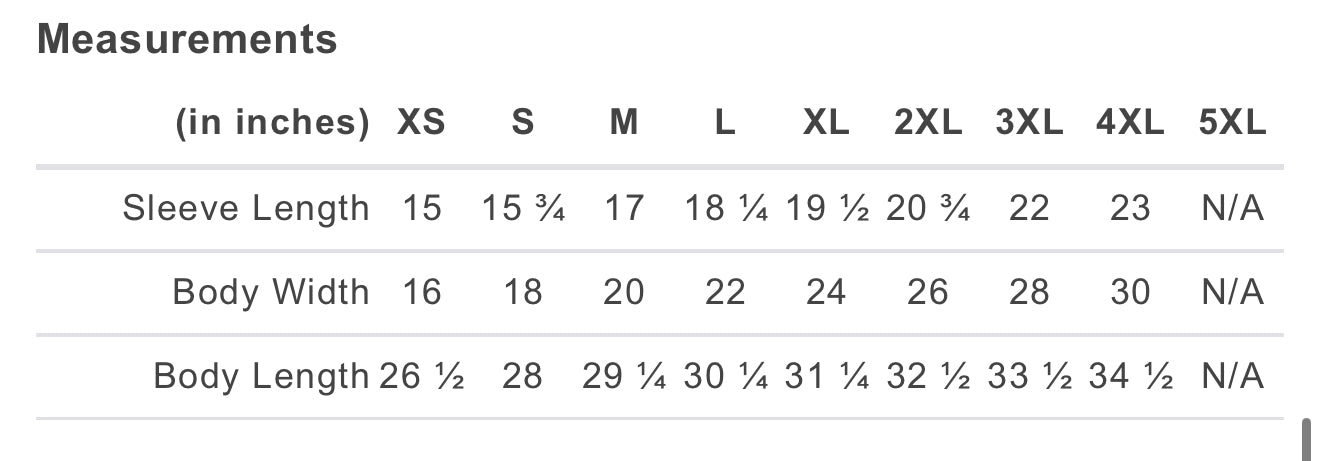Select Body Width value 30 for 4XL
Viewport: 1320px width, 461px height.
tap(1130, 292)
